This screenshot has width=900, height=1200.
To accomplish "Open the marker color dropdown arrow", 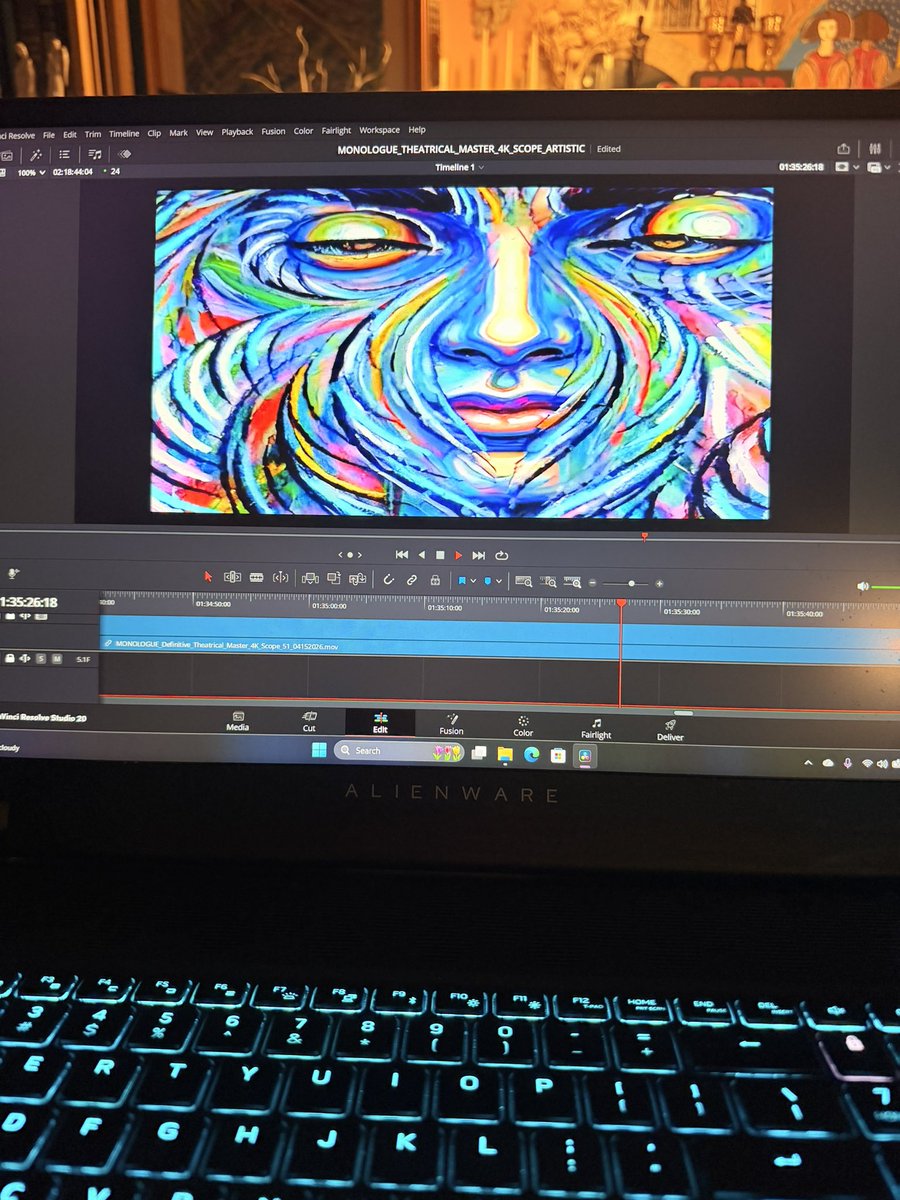I will [x=499, y=581].
